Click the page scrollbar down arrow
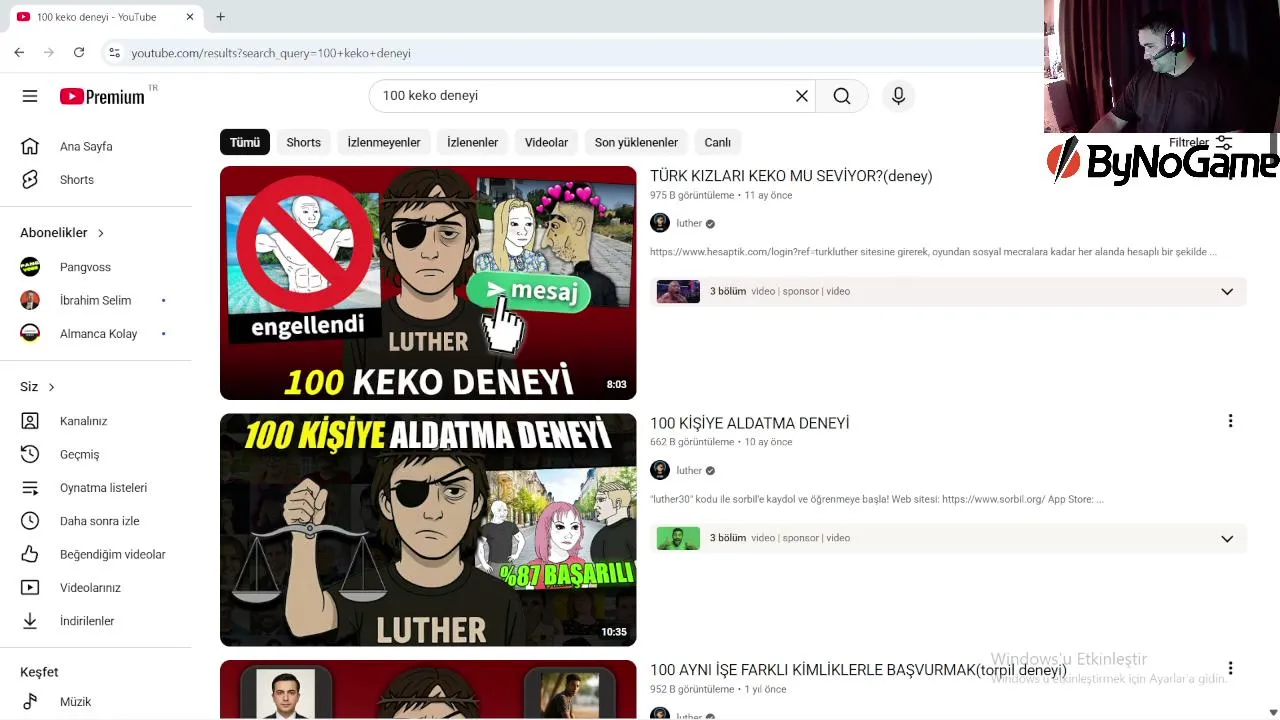The width and height of the screenshot is (1280, 720). click(1273, 712)
